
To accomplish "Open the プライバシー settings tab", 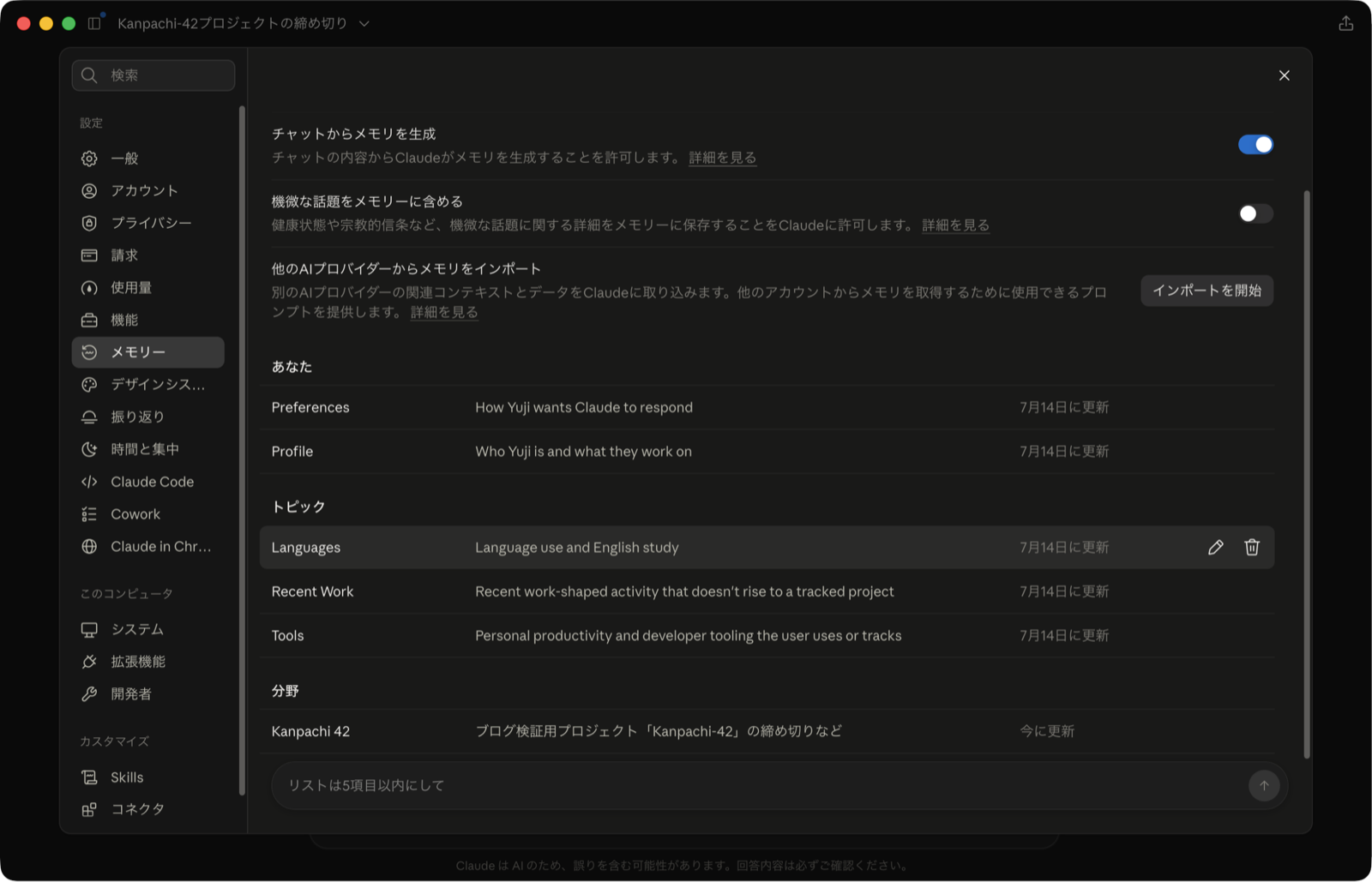I will point(148,223).
